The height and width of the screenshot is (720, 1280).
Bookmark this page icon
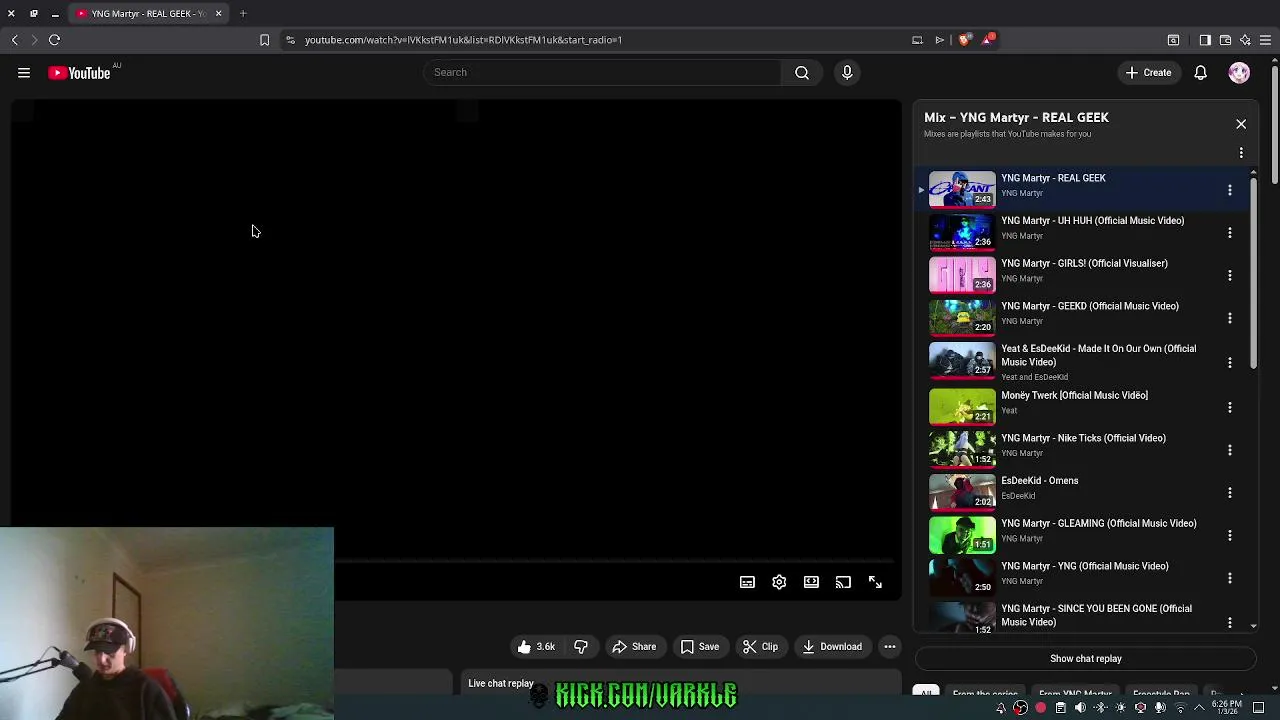click(x=264, y=40)
